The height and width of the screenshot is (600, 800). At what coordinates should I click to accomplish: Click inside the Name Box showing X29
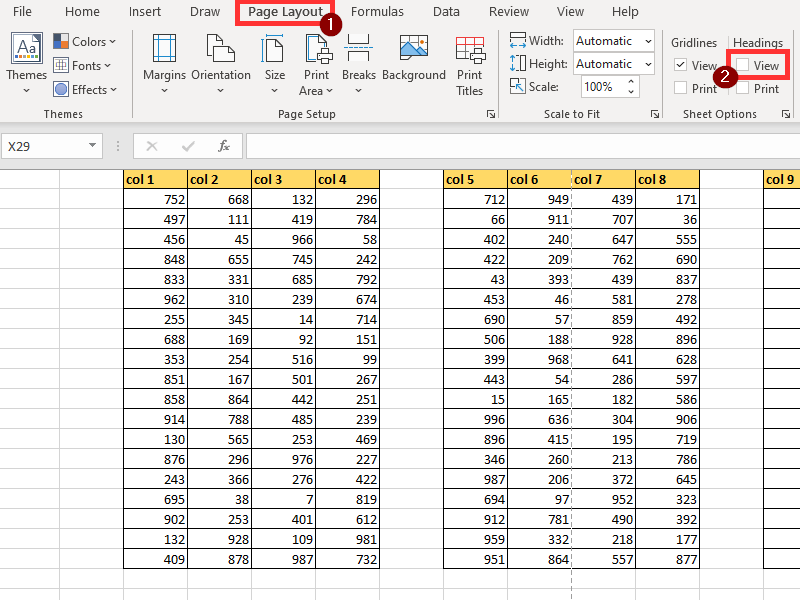pos(45,145)
